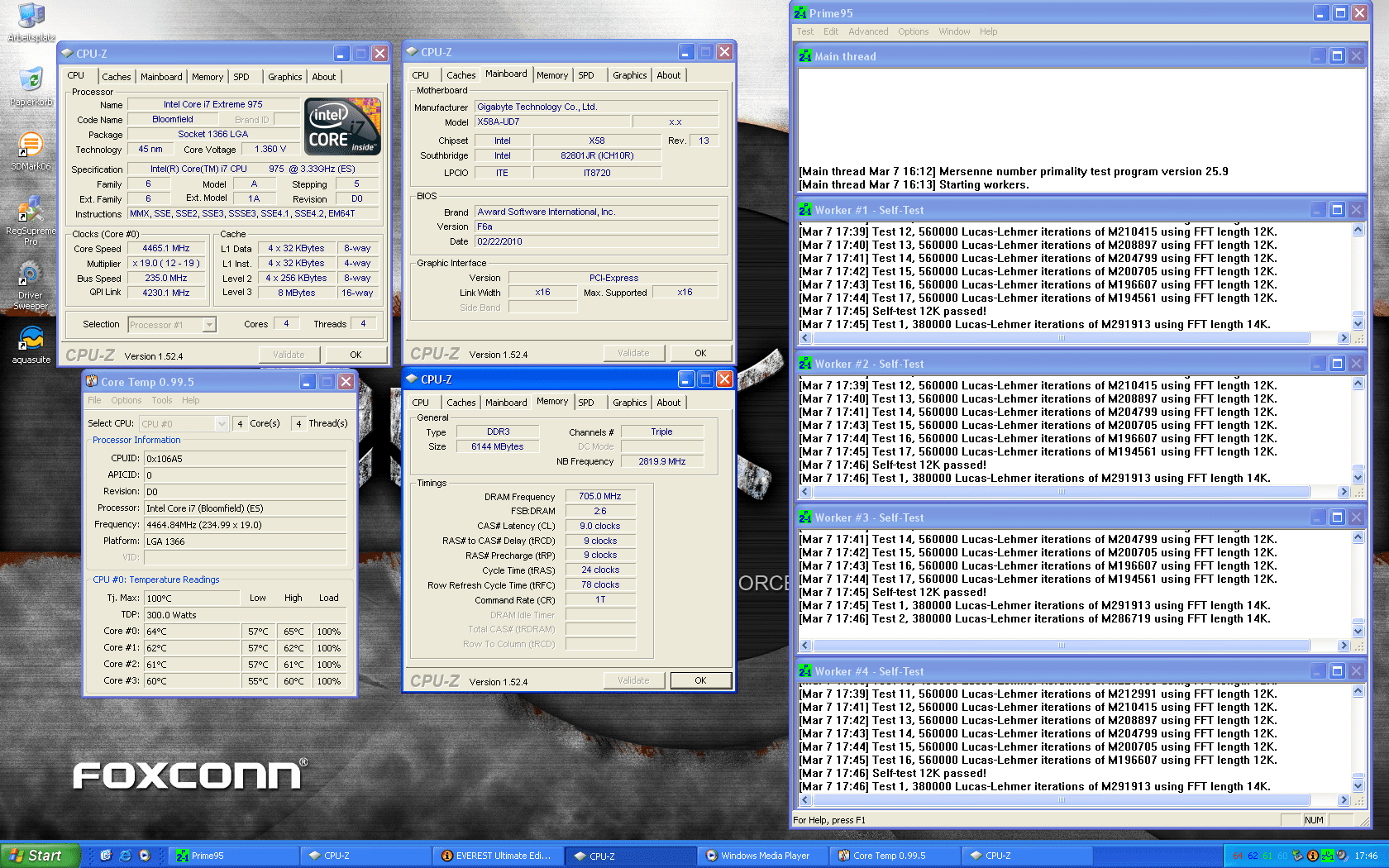Open the Graphics tab in the Memory CPU-Z window
The height and width of the screenshot is (868, 1389).
630,403
